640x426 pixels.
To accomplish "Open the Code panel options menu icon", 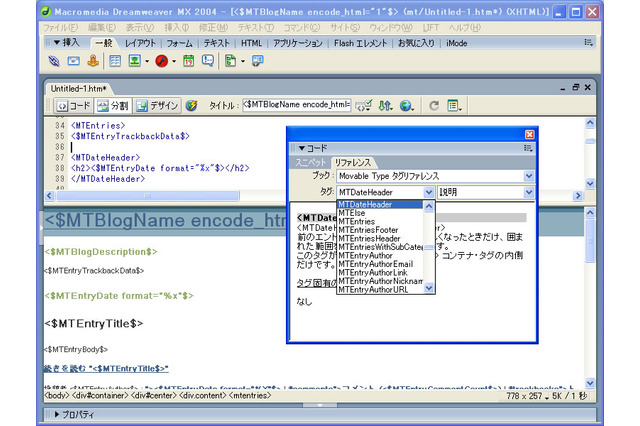I will 528,148.
